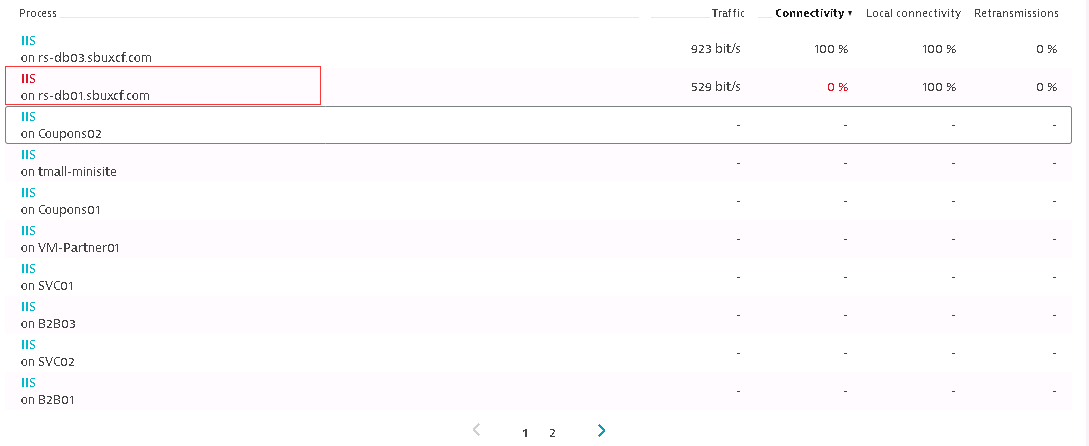Viewport: 1089px width, 446px height.
Task: Go to previous page arrow
Action: (477, 431)
